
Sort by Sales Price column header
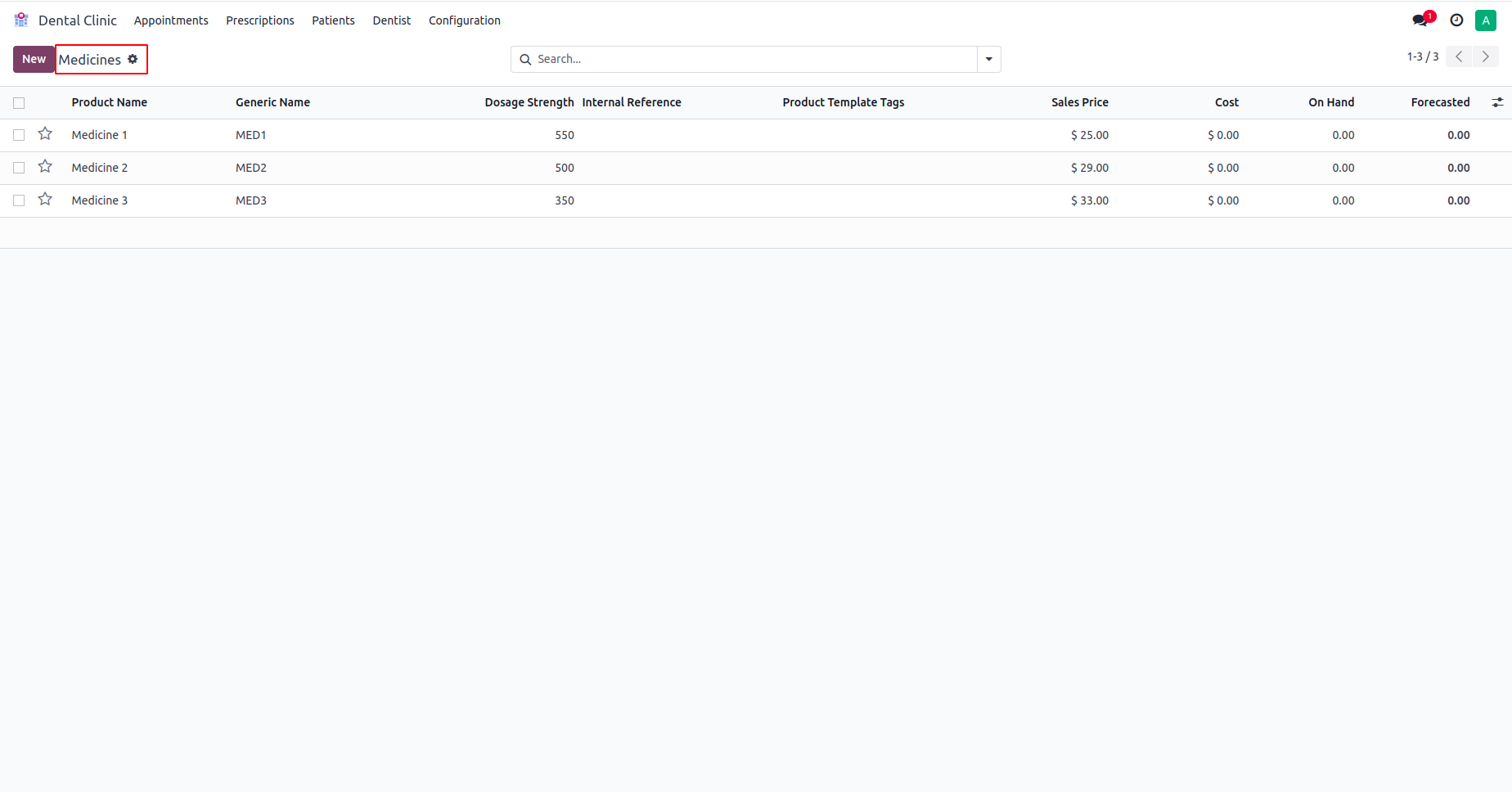[x=1080, y=102]
